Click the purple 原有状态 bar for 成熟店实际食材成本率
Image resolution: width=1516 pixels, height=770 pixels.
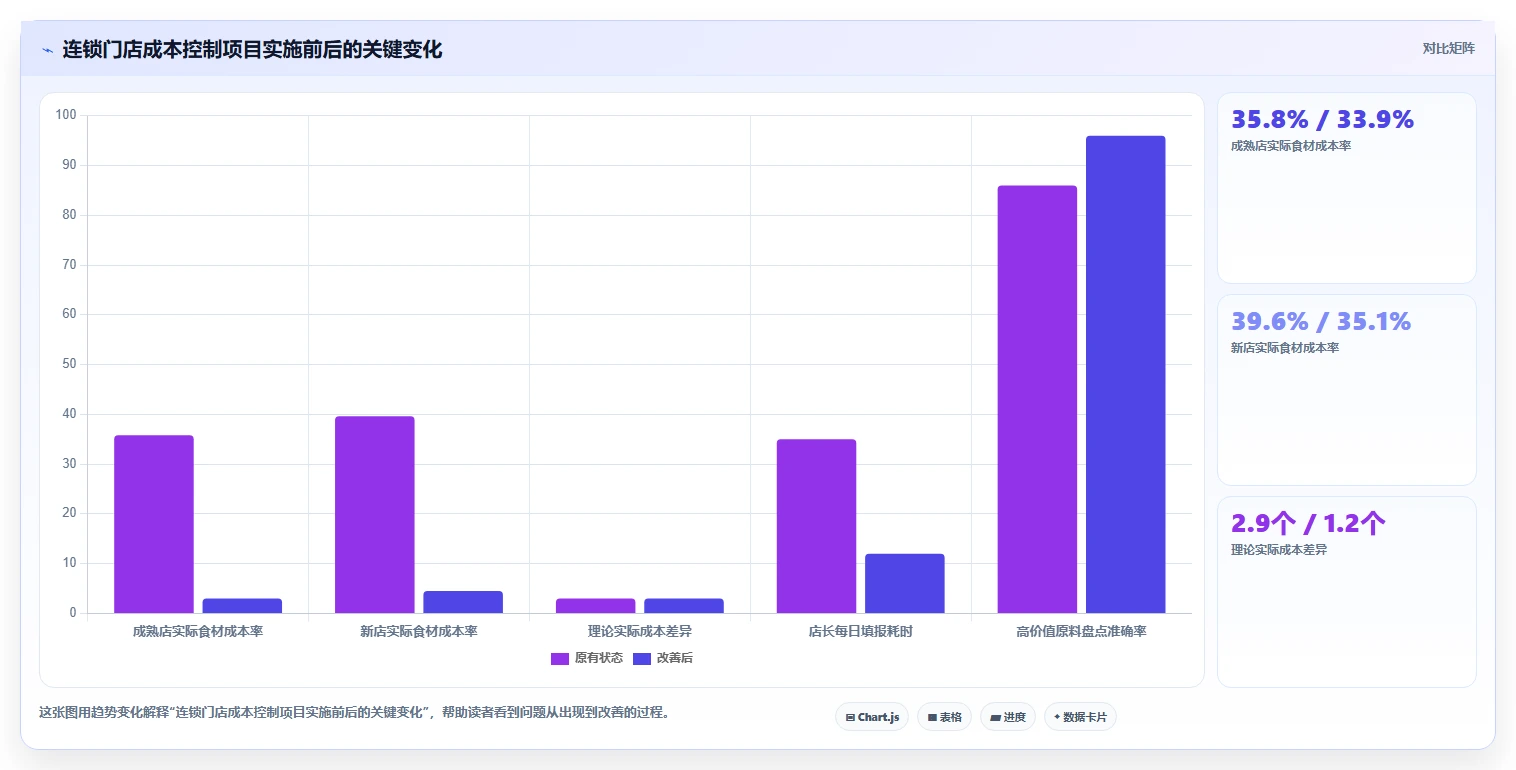coord(154,524)
